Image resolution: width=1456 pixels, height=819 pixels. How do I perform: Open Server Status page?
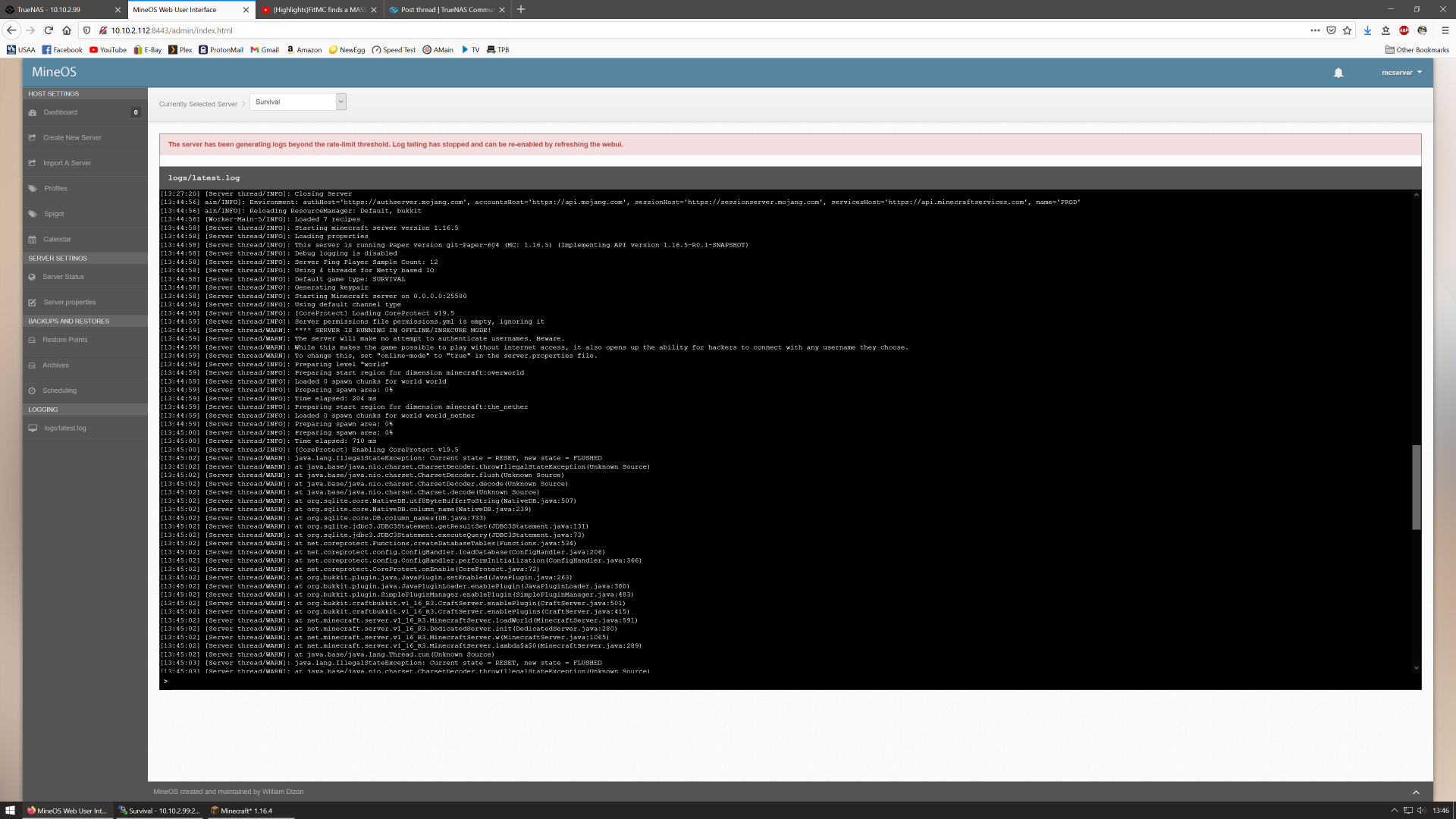63,277
